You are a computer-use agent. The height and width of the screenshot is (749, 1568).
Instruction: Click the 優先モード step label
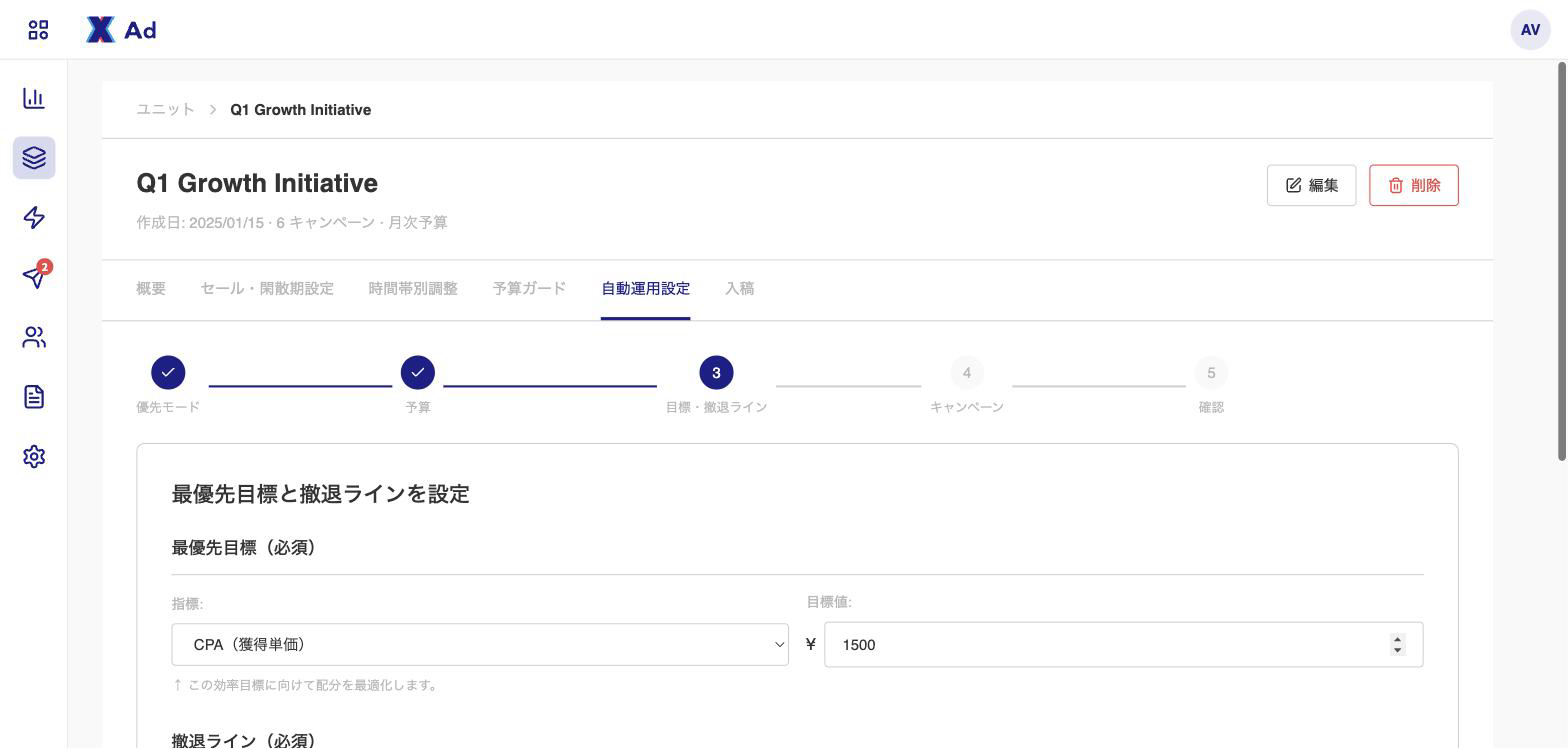[x=168, y=407]
